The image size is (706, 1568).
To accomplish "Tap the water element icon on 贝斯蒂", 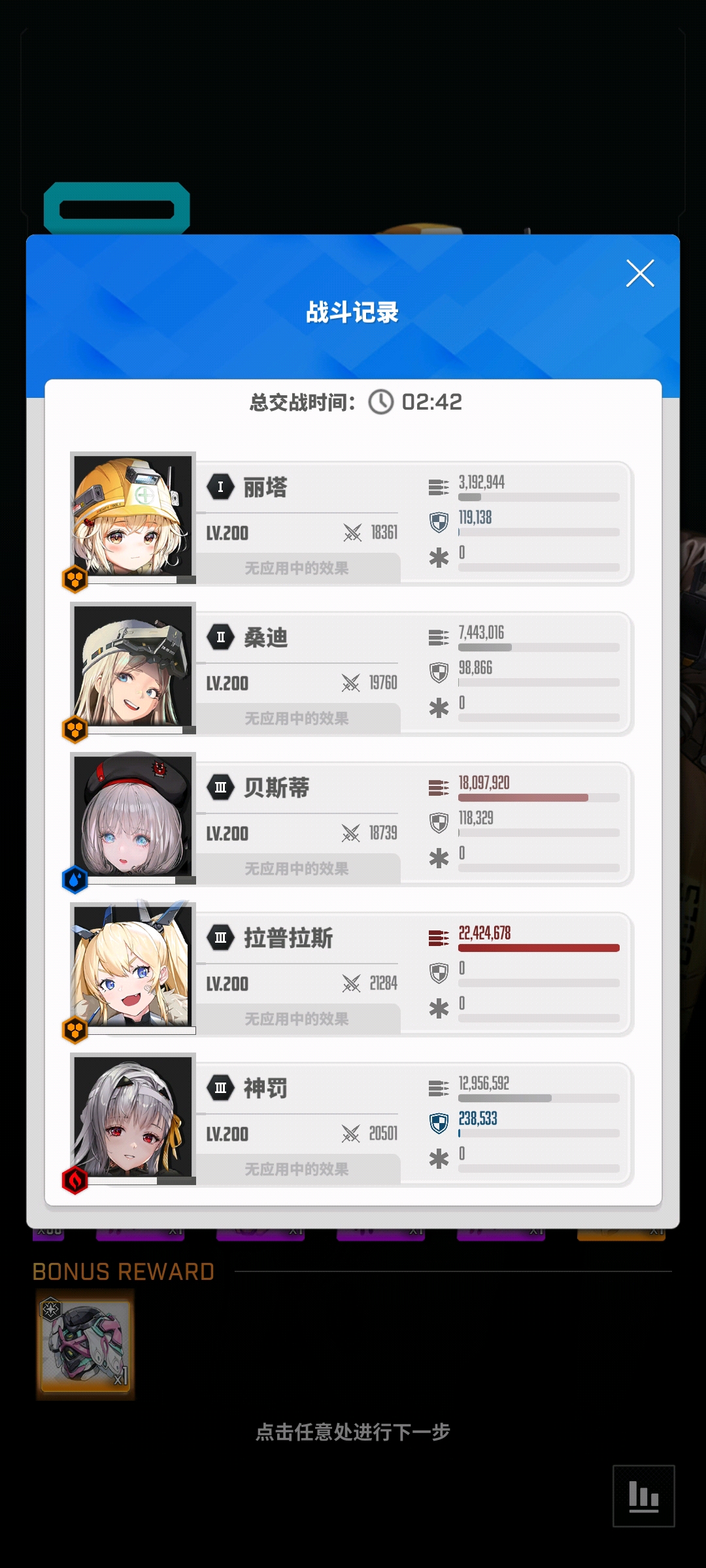I will pyautogui.click(x=75, y=880).
